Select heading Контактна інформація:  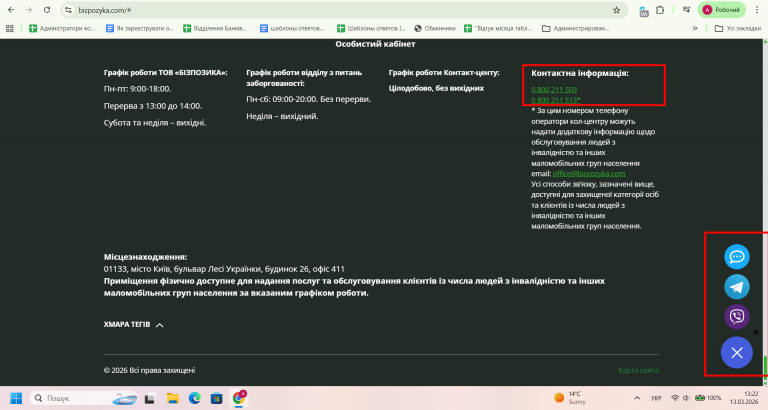(580, 73)
